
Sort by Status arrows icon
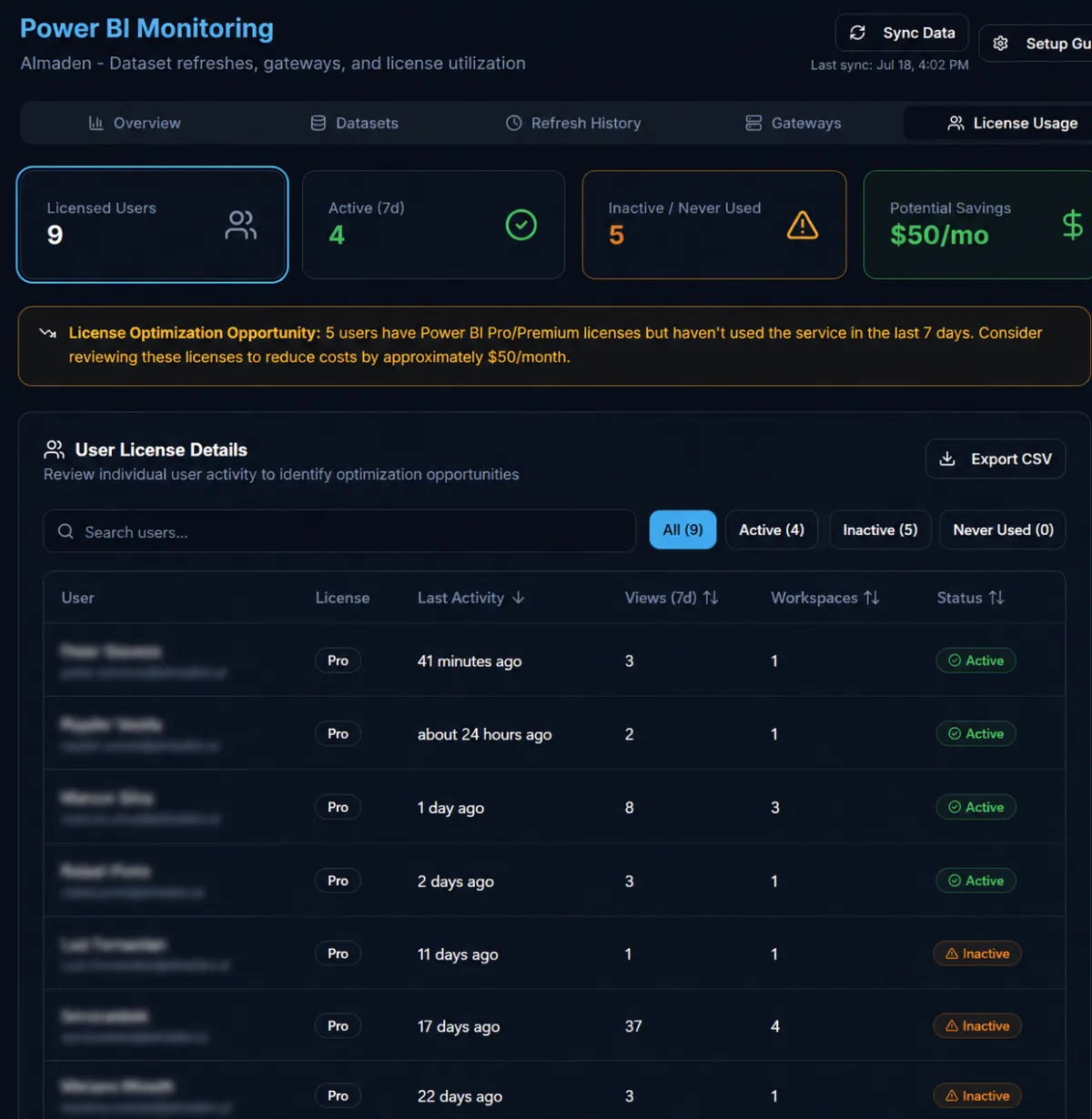[x=996, y=598]
